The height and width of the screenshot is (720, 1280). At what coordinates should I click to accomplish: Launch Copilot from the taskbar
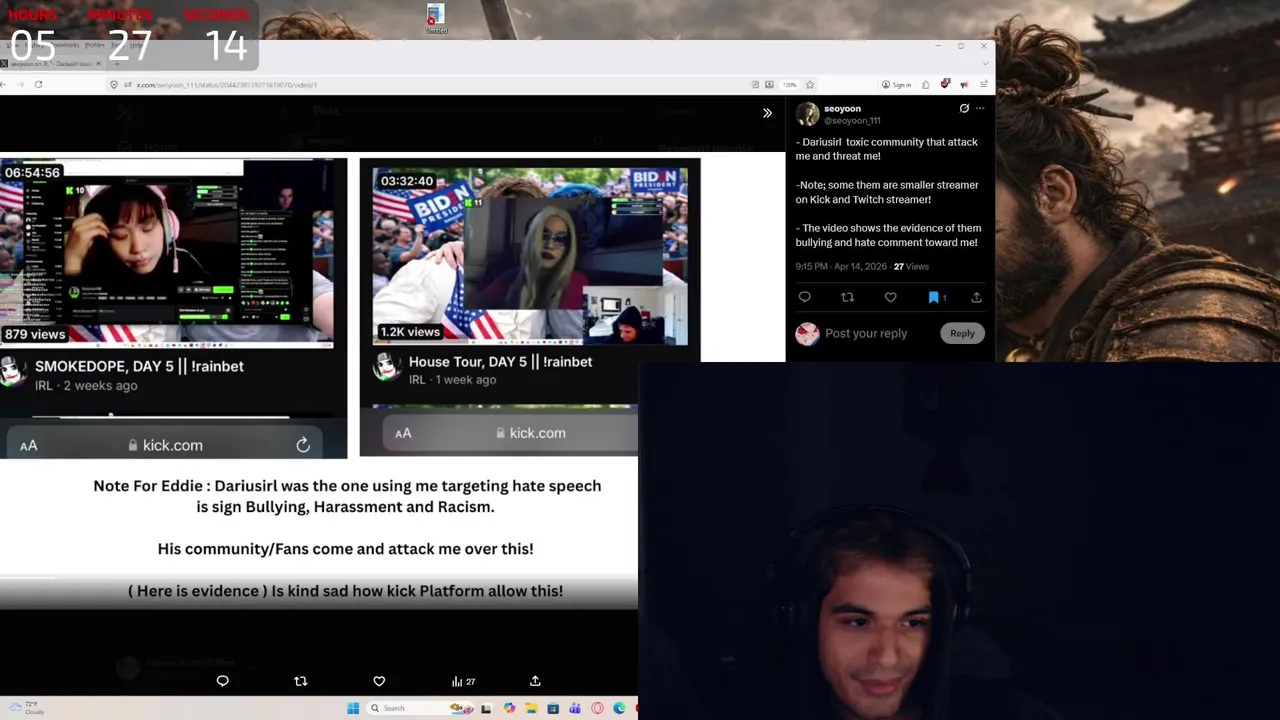pos(509,708)
